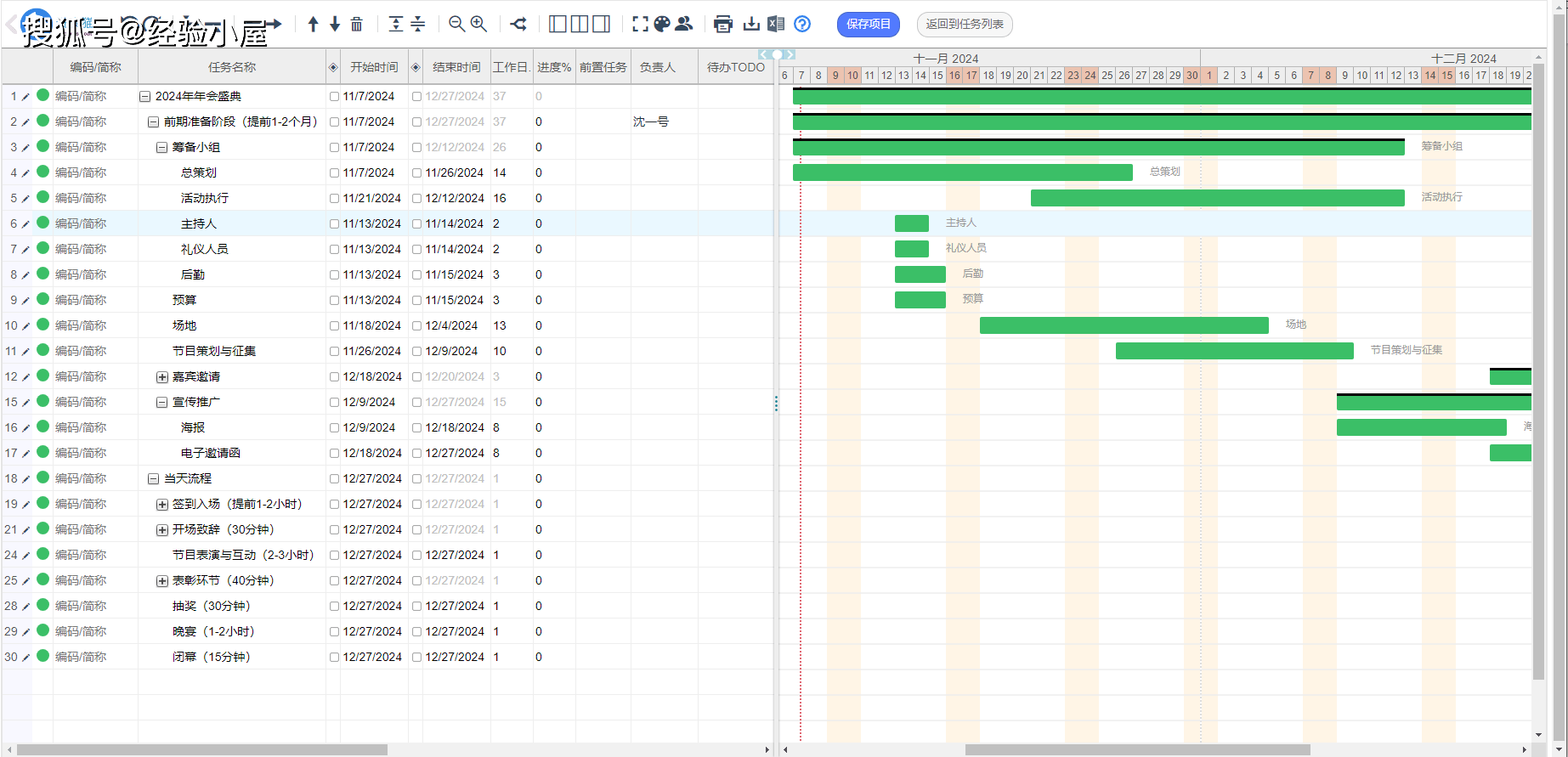Expand 表彰环节（40分钟）subtasks
Viewport: 1568px width, 757px height.
tap(161, 581)
